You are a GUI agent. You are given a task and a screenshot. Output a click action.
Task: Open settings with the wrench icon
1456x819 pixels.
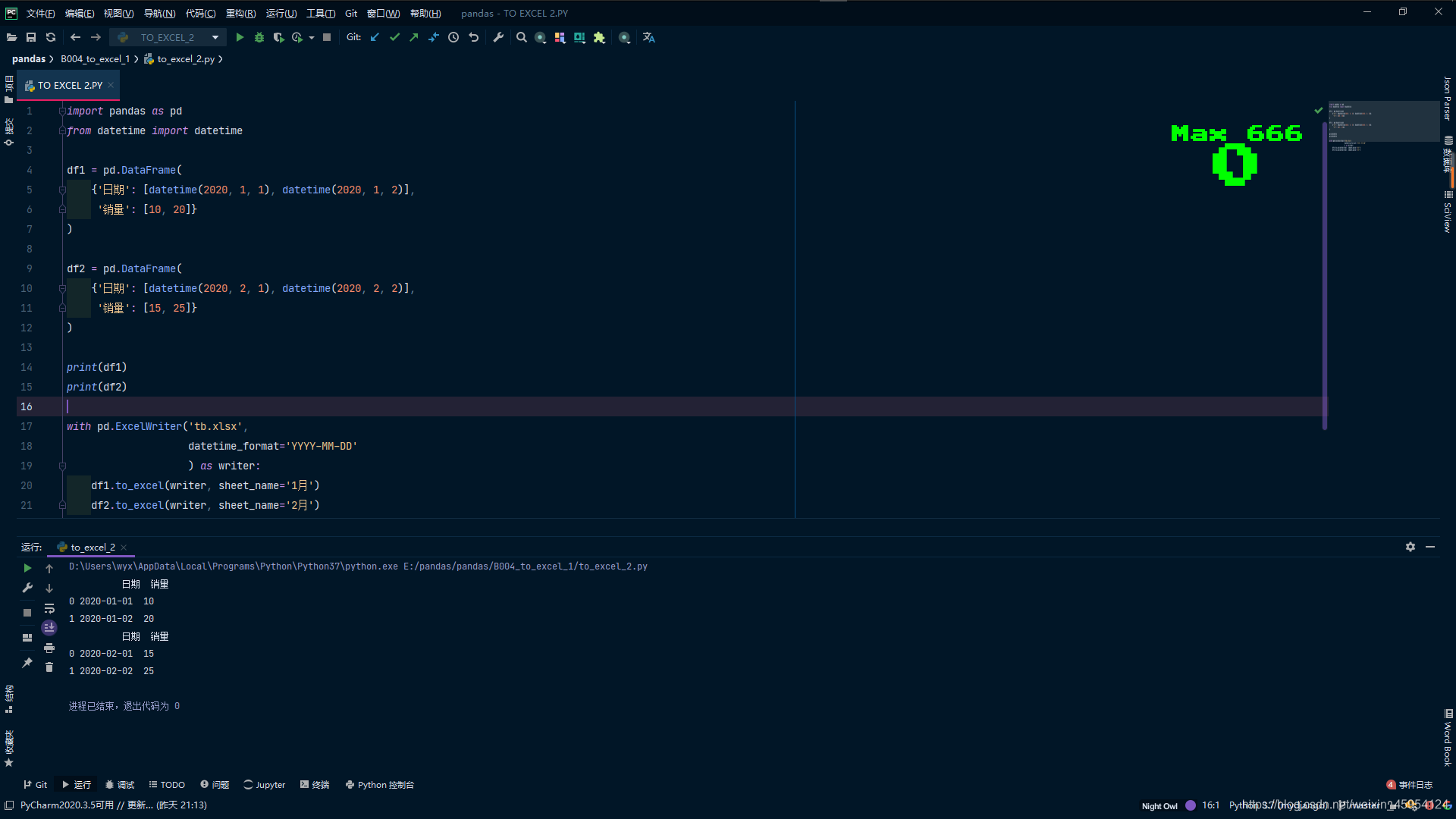tap(498, 37)
